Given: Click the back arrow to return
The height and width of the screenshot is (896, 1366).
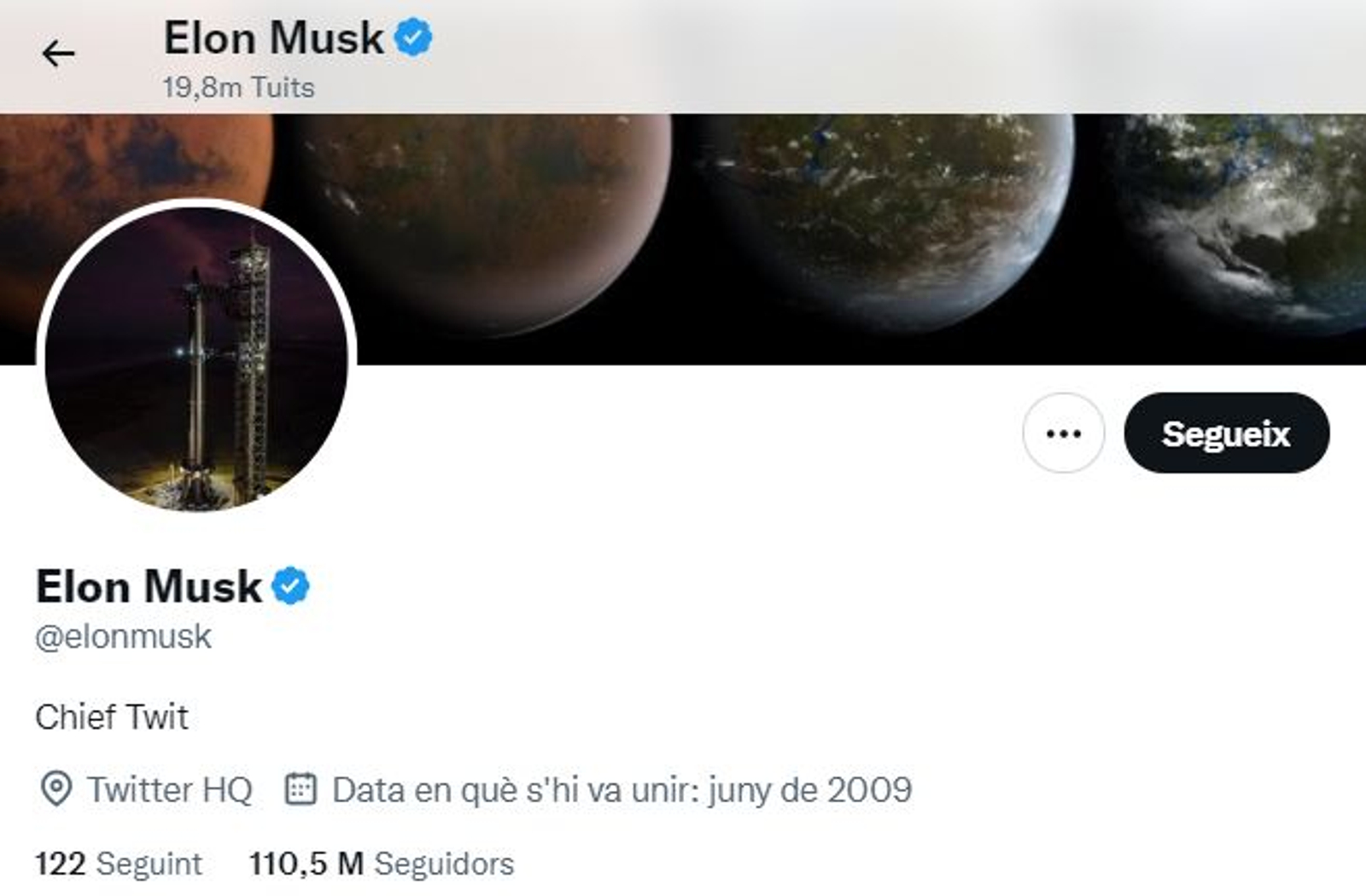Looking at the screenshot, I should [57, 53].
